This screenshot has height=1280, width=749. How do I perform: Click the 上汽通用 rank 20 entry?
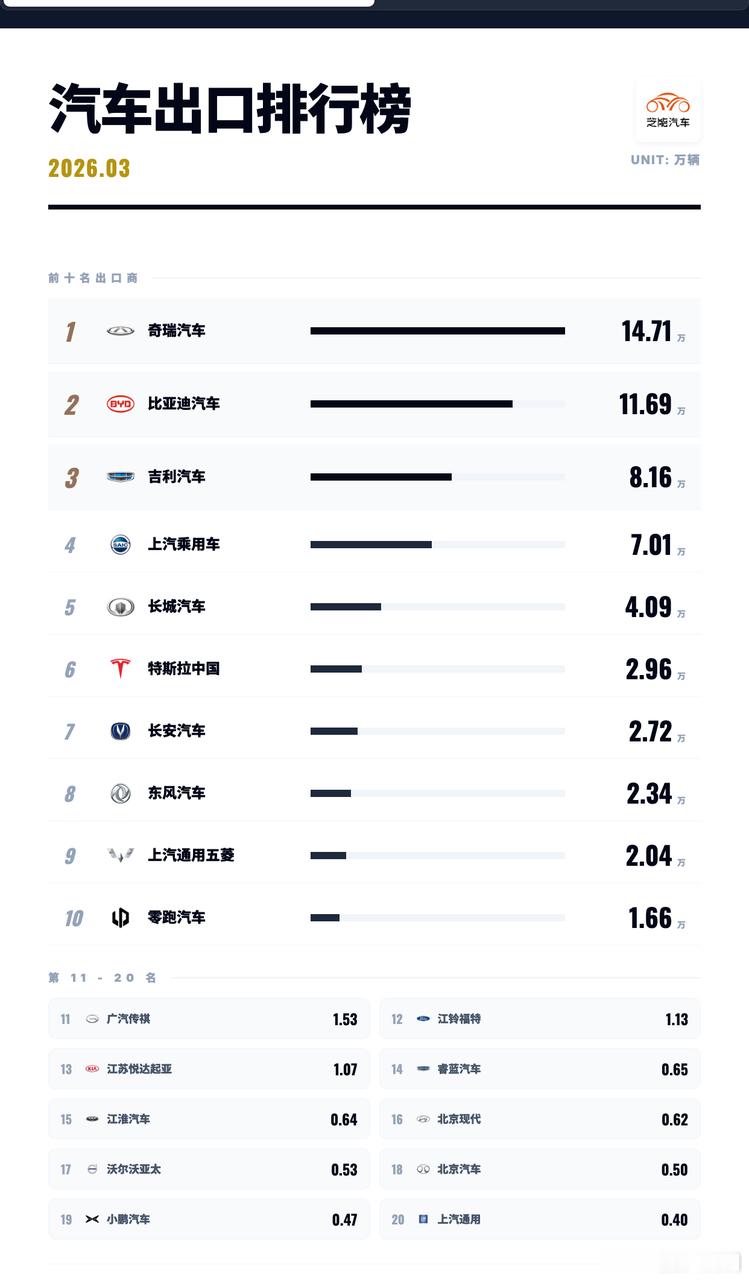540,1219
